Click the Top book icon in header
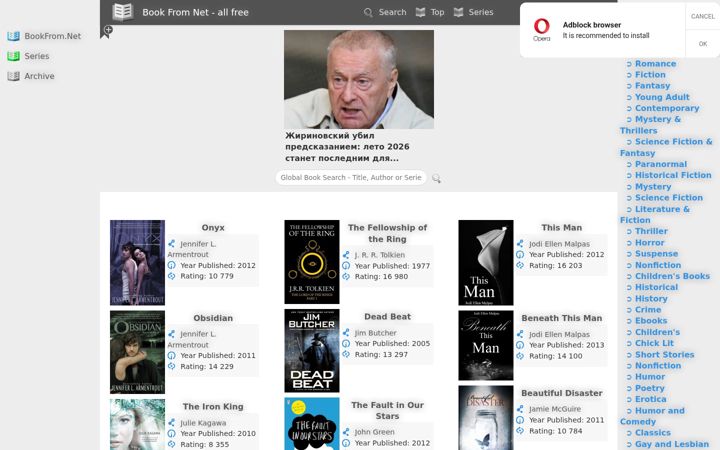 [420, 12]
